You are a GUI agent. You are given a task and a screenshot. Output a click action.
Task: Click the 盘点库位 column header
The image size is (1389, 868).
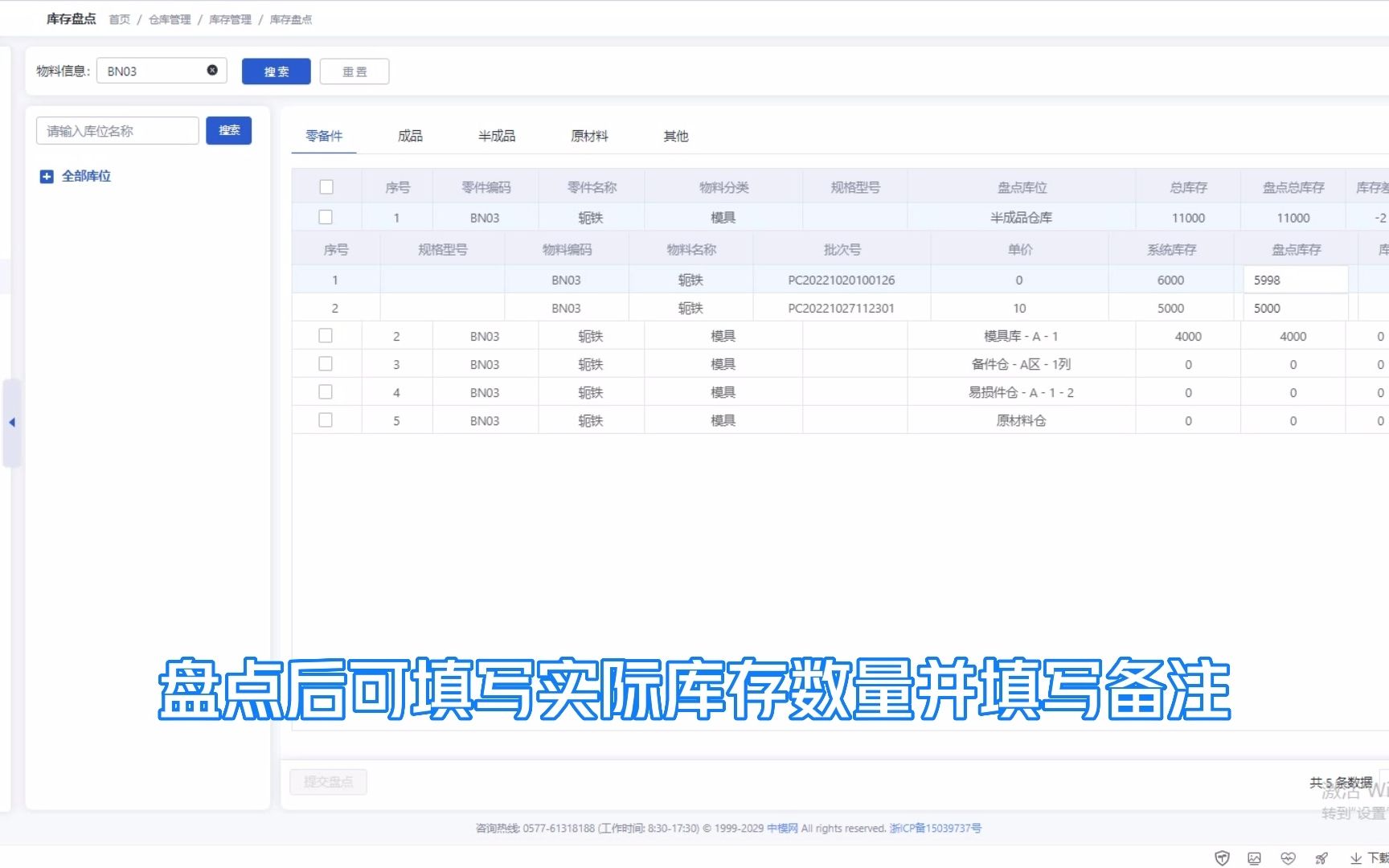[x=1022, y=187]
